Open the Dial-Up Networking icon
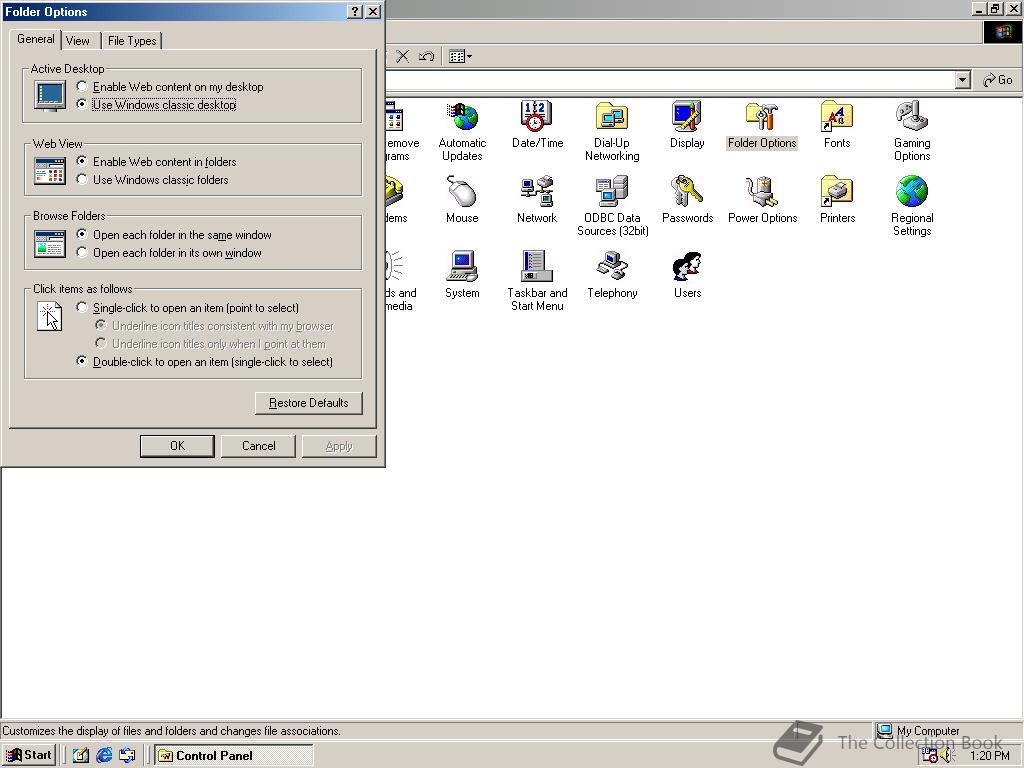Screen dimensions: 1024x768 [612, 131]
